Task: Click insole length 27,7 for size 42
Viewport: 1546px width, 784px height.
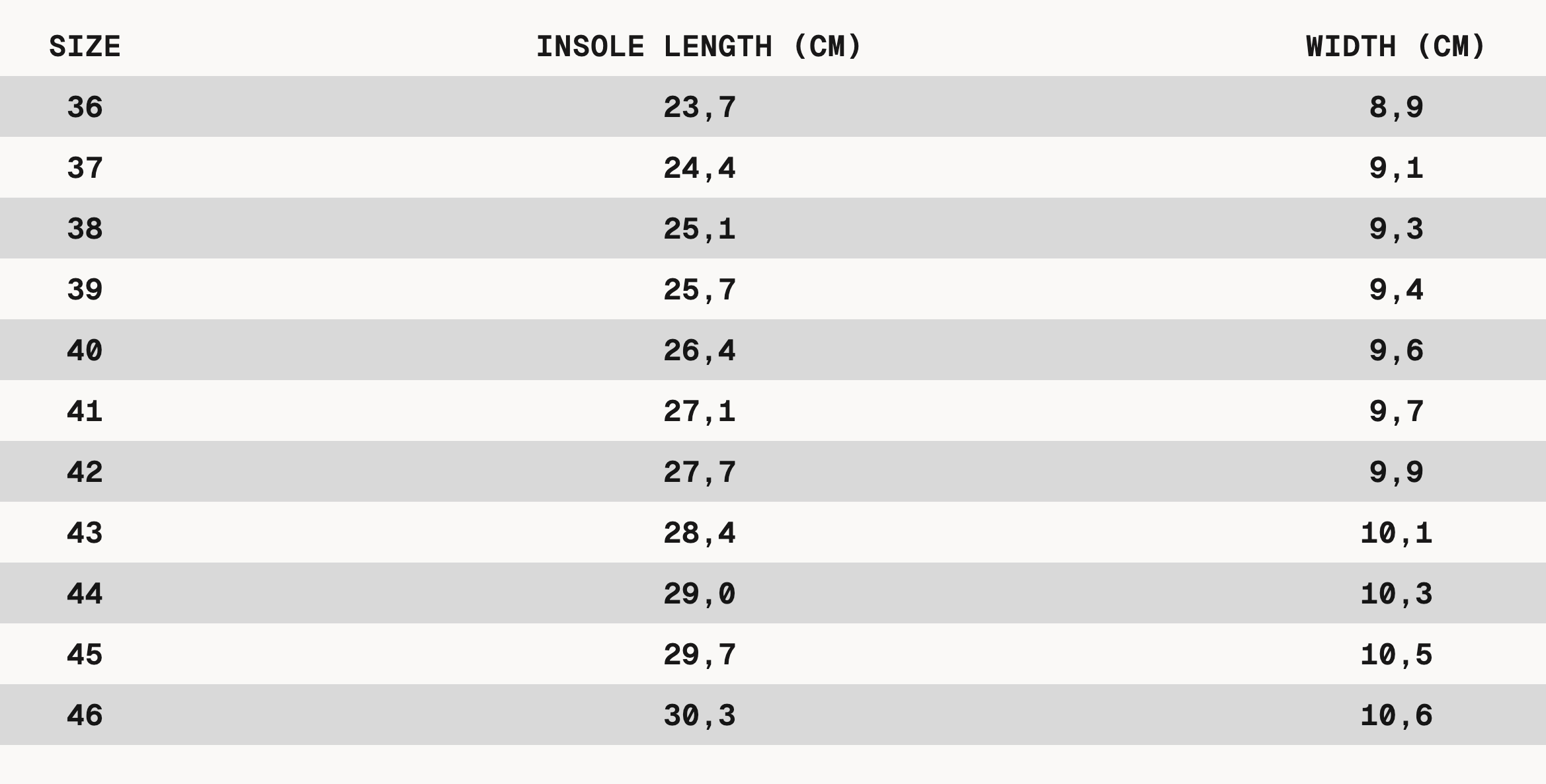Action: click(699, 472)
